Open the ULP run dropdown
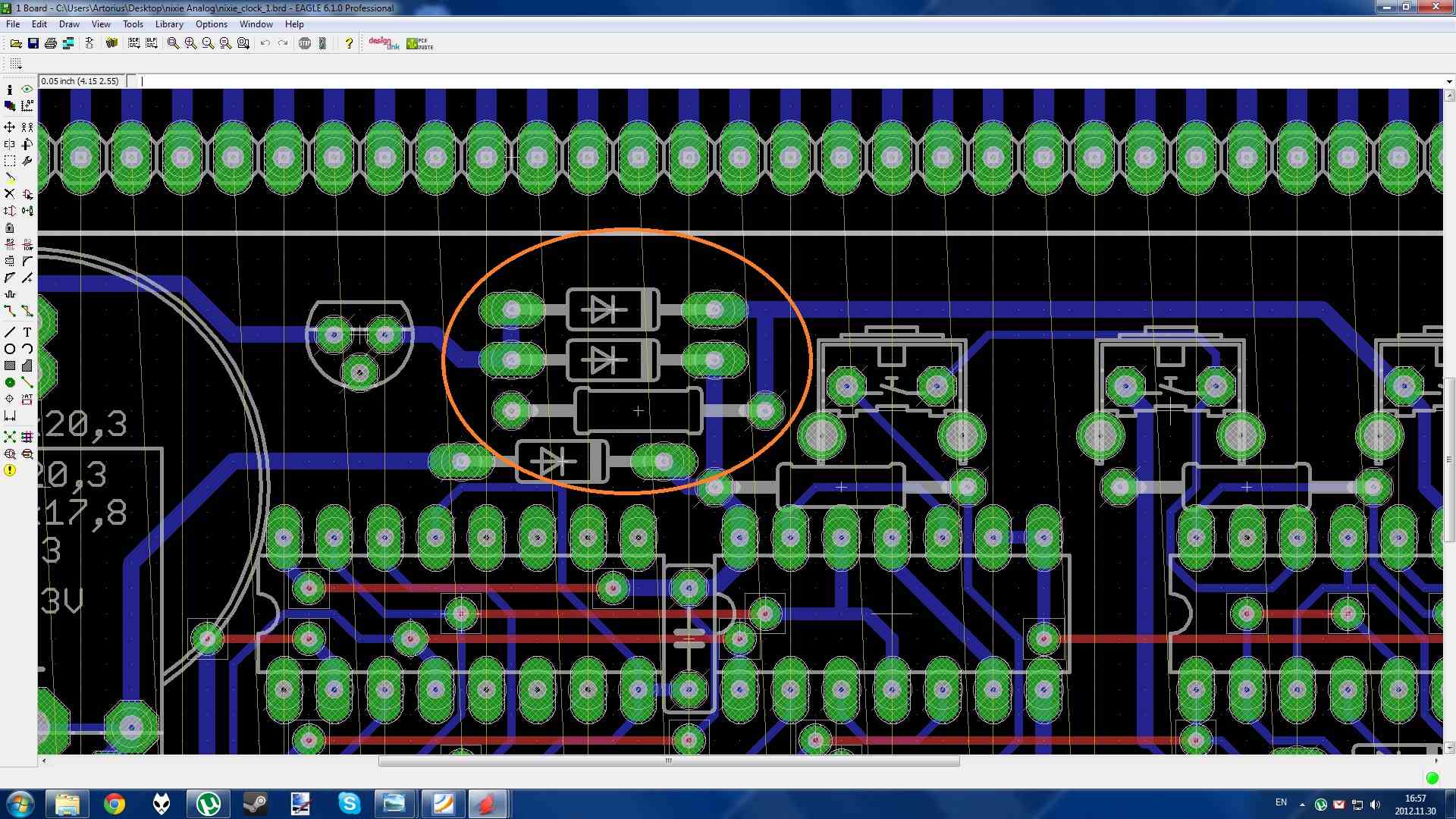This screenshot has width=1456, height=819. click(x=152, y=43)
